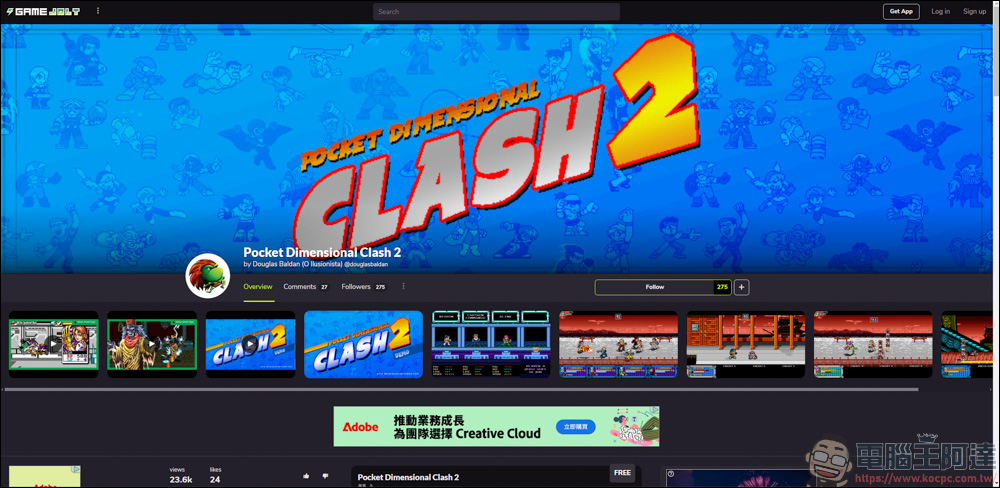Like the game with thumbs up icon

tap(306, 476)
